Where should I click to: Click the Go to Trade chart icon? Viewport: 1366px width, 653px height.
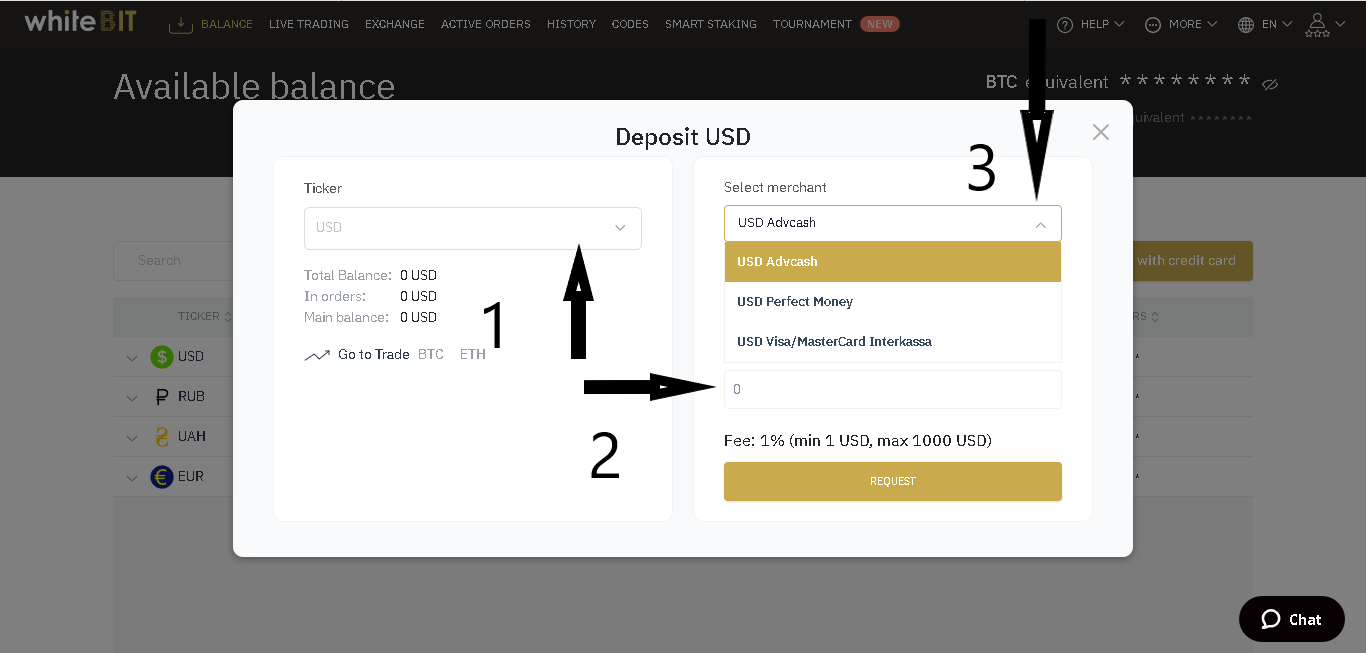[317, 355]
